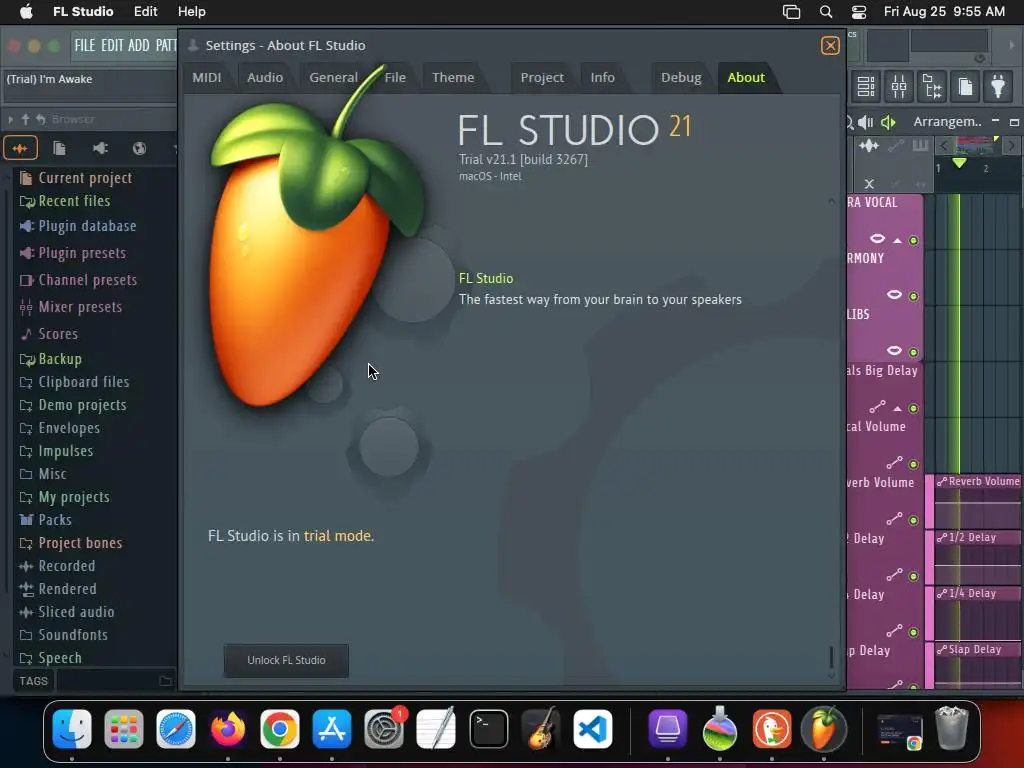Click the playlist magnifier zoom icon
1024x768 pixels.
(x=849, y=122)
